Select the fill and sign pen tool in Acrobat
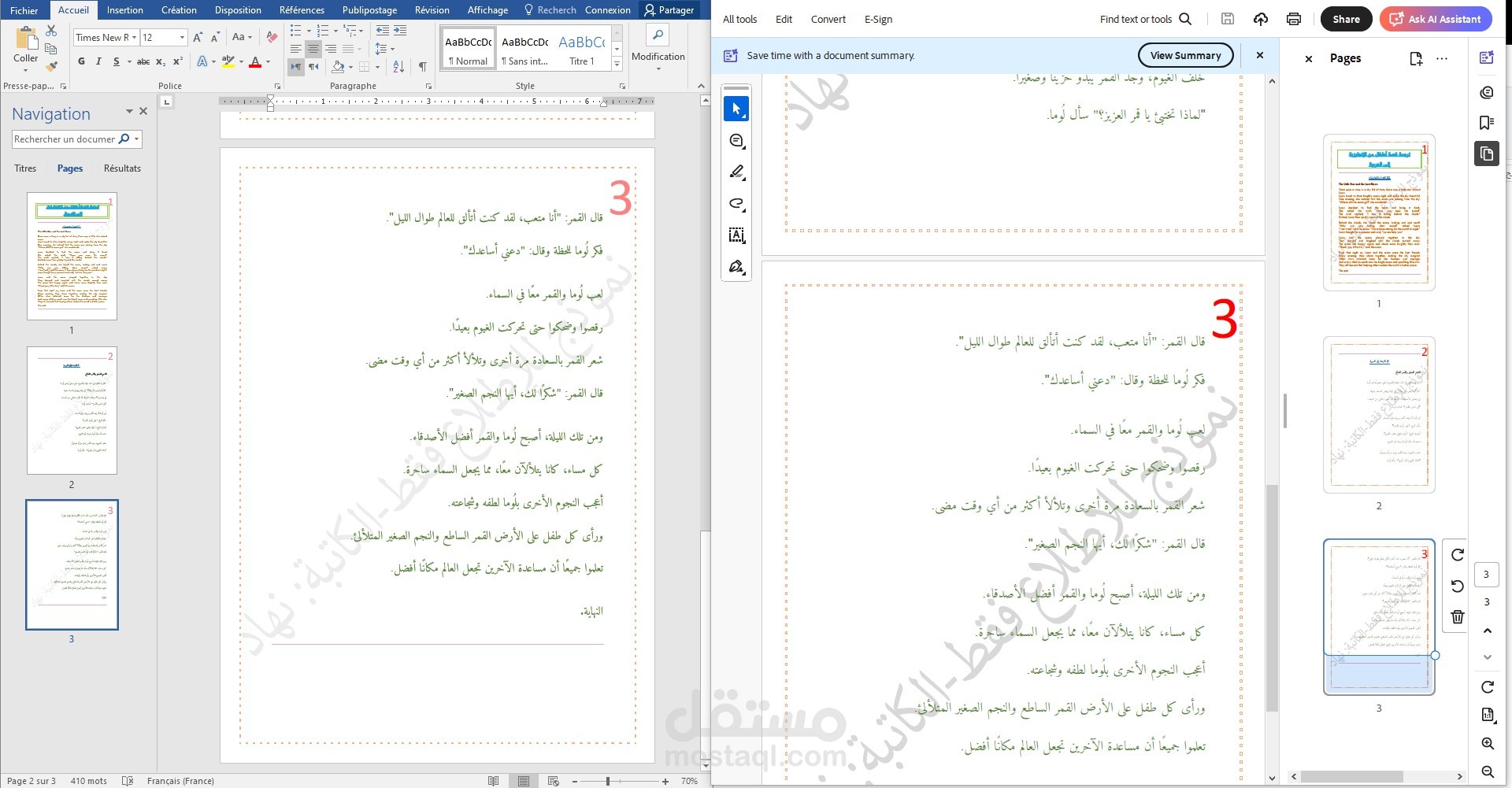 coord(736,267)
